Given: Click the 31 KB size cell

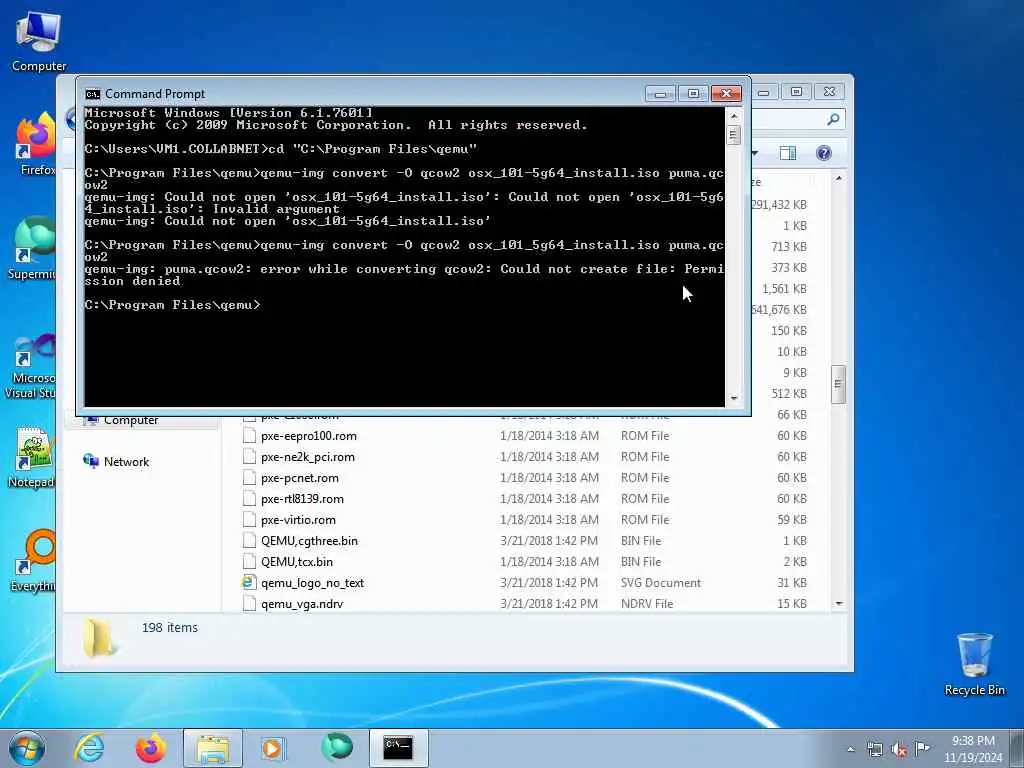Looking at the screenshot, I should click(792, 583).
